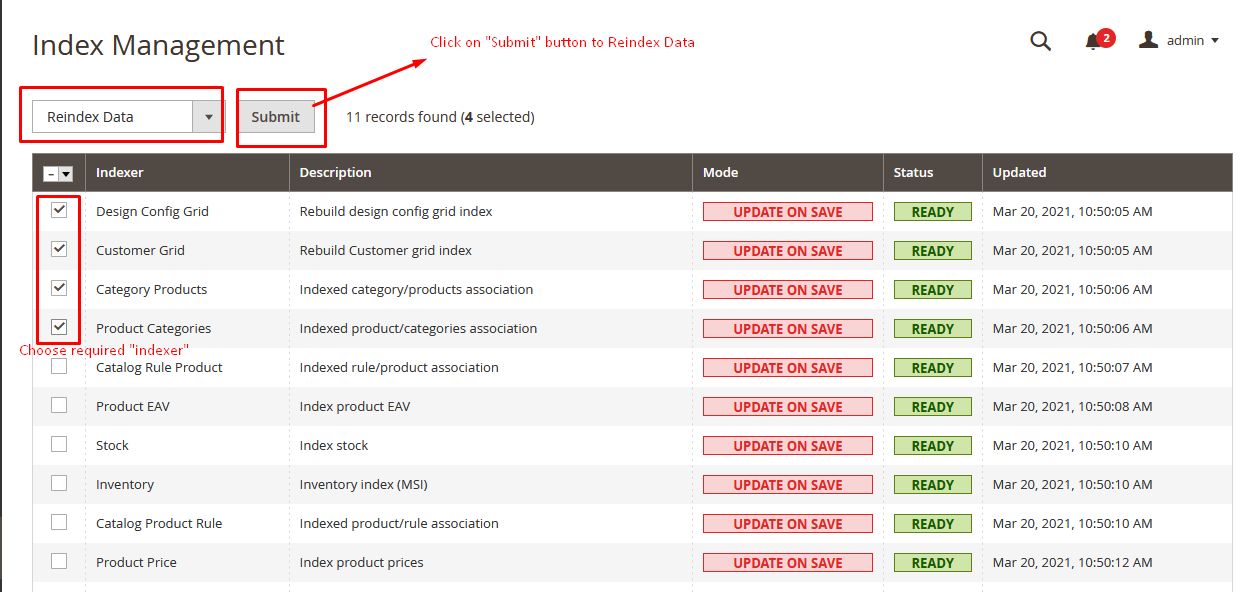Deselect the Category Products checkbox
Viewport: 1256px width, 592px height.
click(x=59, y=288)
